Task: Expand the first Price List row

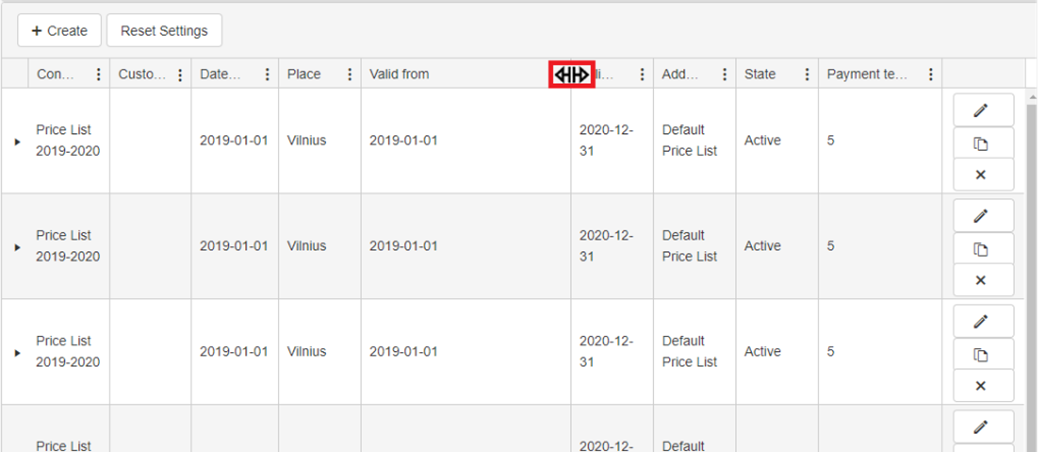Action: [x=17, y=142]
